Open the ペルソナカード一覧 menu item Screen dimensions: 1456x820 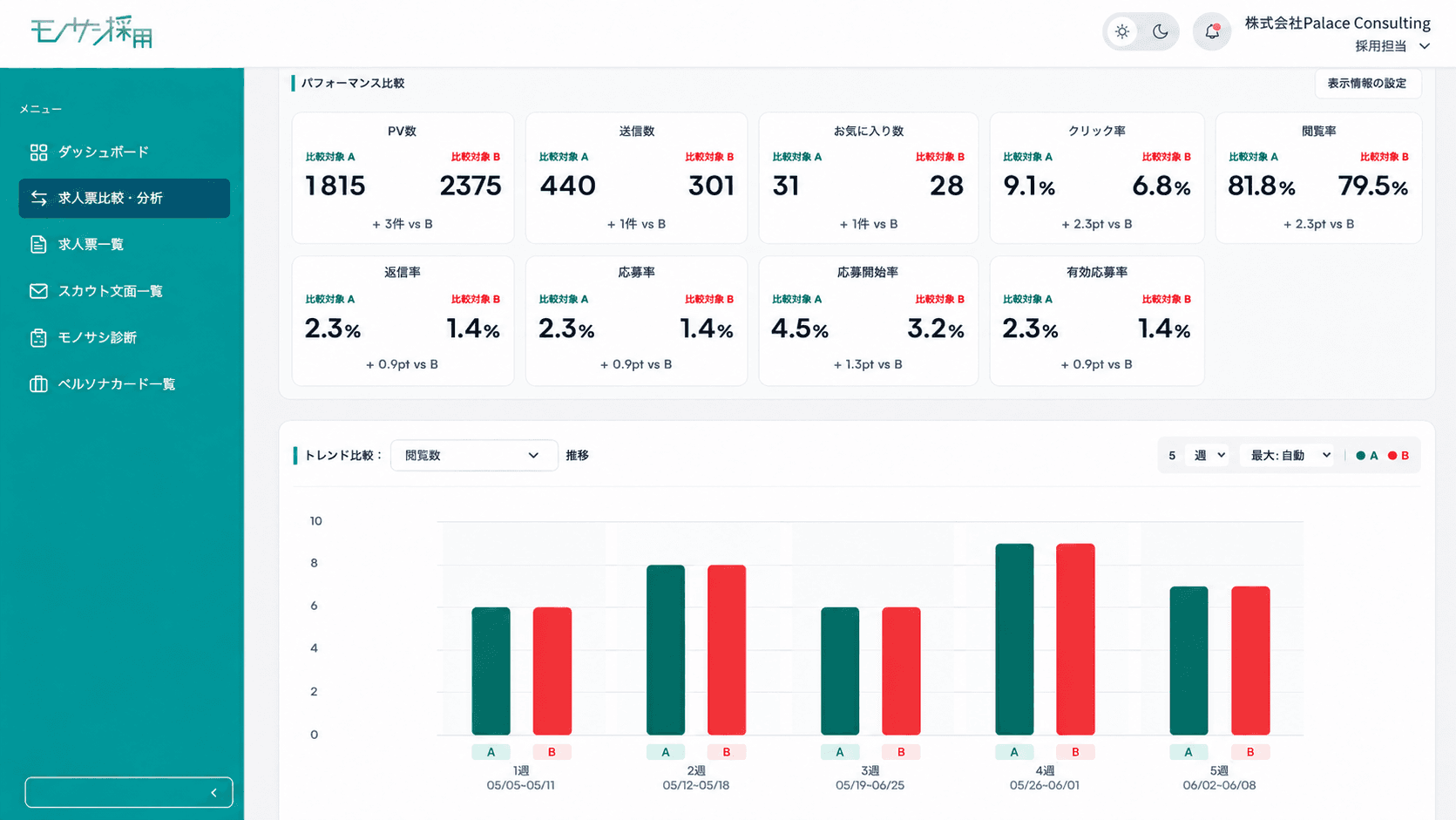tap(125, 384)
